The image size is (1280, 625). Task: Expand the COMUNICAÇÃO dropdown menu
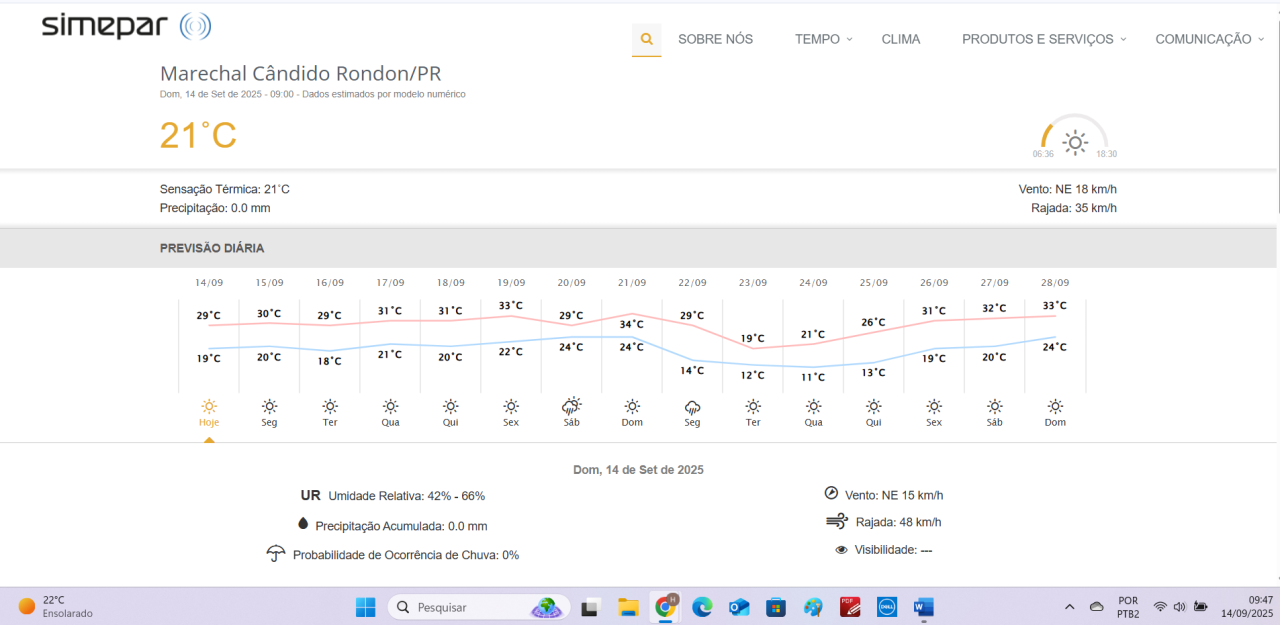click(x=1209, y=39)
